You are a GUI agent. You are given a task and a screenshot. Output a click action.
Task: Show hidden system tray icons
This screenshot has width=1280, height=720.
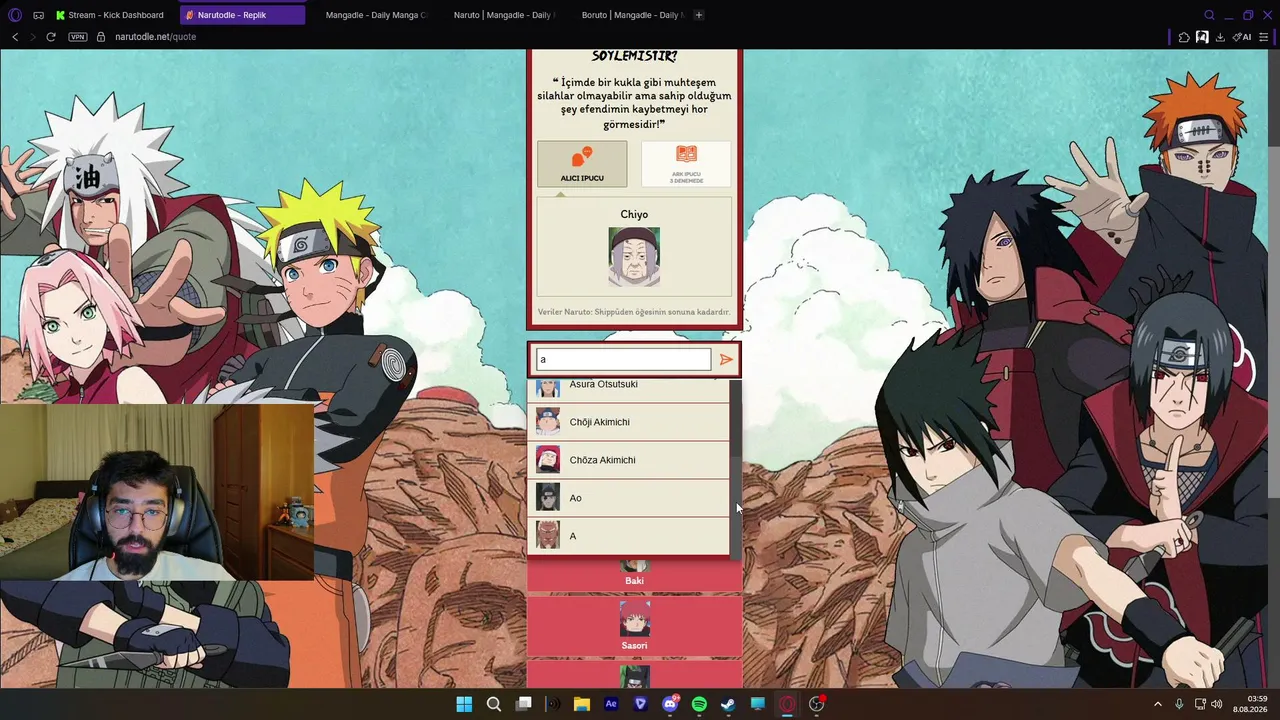[1158, 704]
